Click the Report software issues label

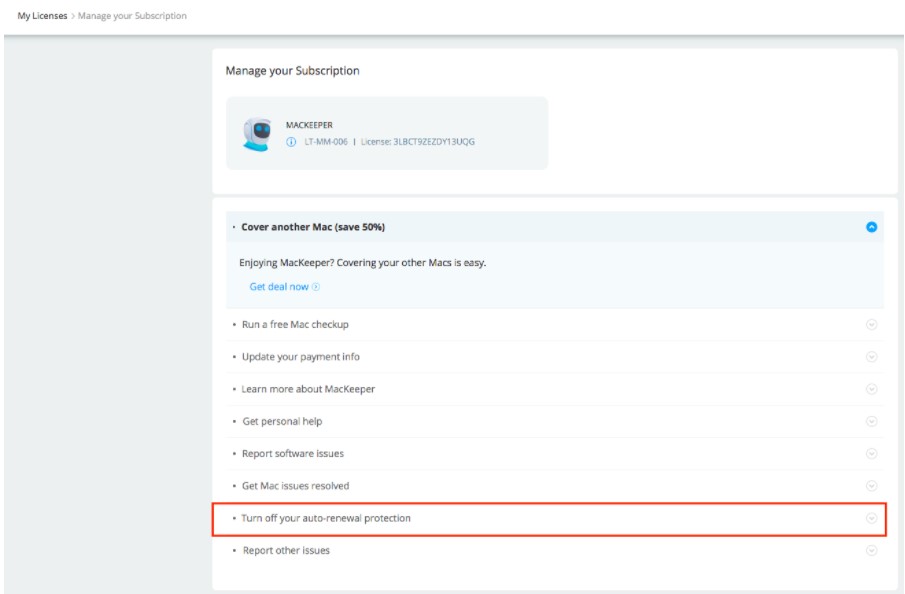click(x=293, y=454)
